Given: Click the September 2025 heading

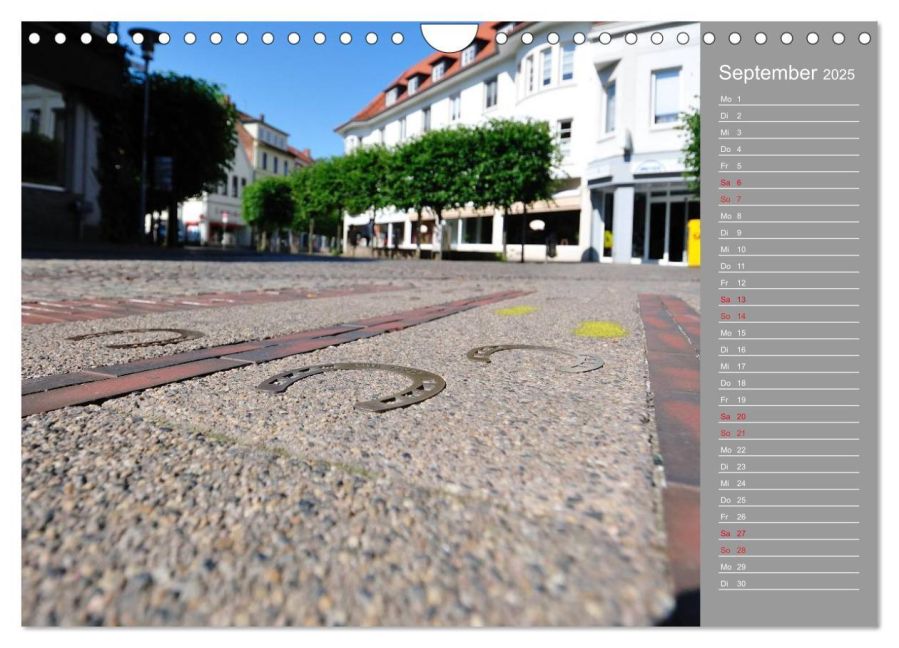Looking at the screenshot, I should 786,73.
